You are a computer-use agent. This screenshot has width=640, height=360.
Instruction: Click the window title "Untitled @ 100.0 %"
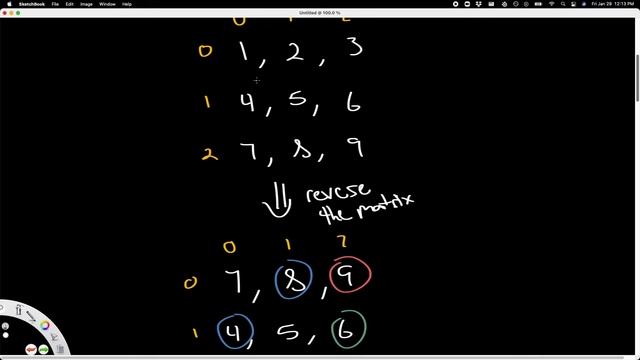[x=320, y=13]
